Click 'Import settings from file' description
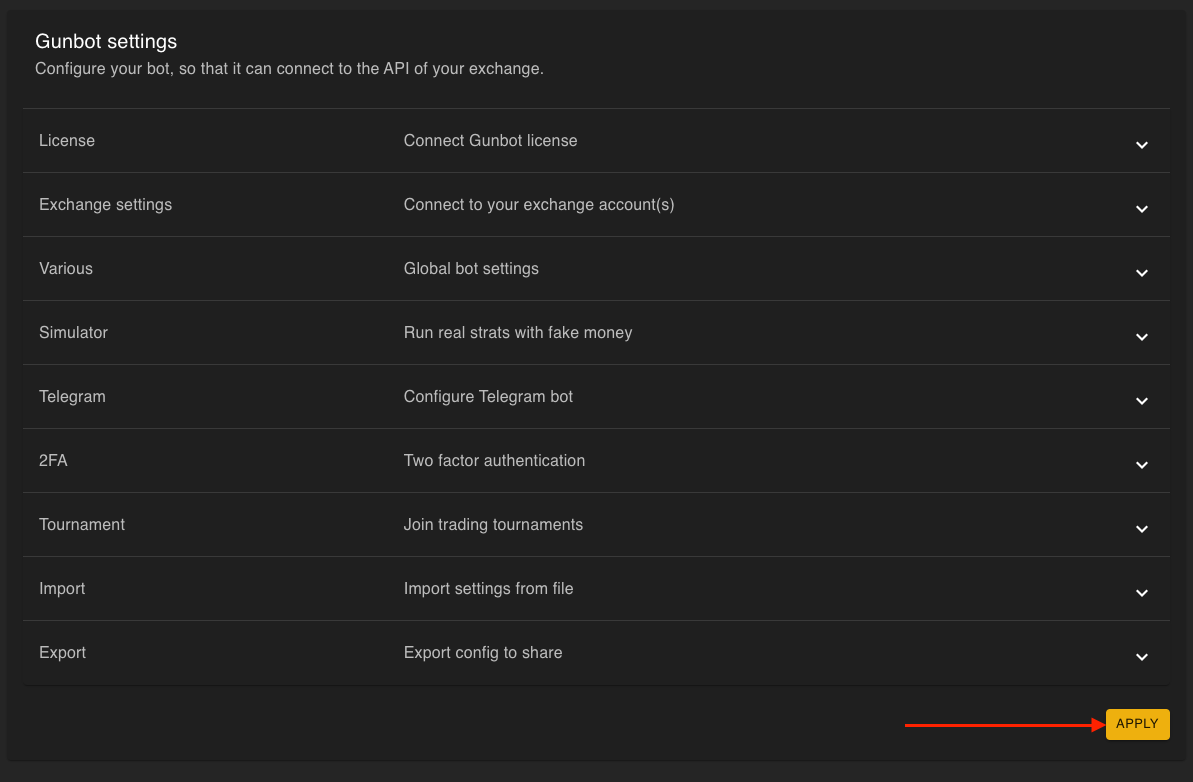The width and height of the screenshot is (1193, 782). pyautogui.click(x=488, y=588)
